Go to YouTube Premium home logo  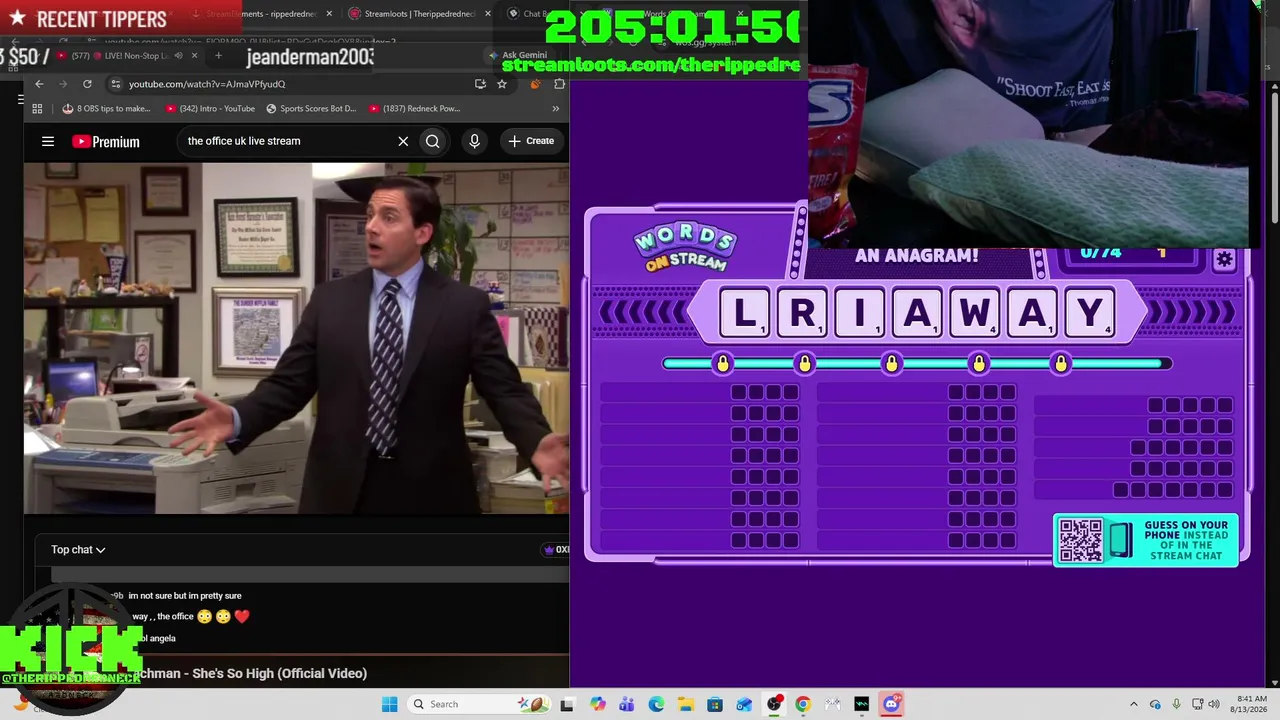pos(106,142)
